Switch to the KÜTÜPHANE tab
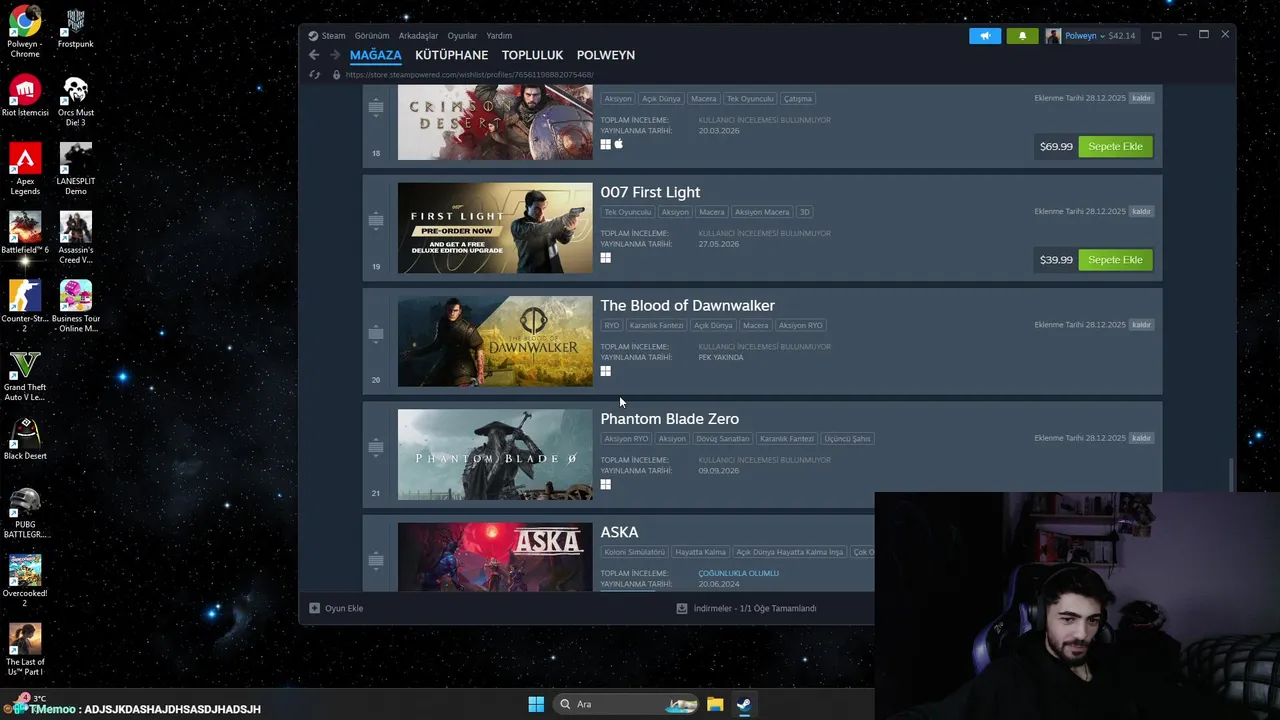The image size is (1280, 720). pos(452,55)
